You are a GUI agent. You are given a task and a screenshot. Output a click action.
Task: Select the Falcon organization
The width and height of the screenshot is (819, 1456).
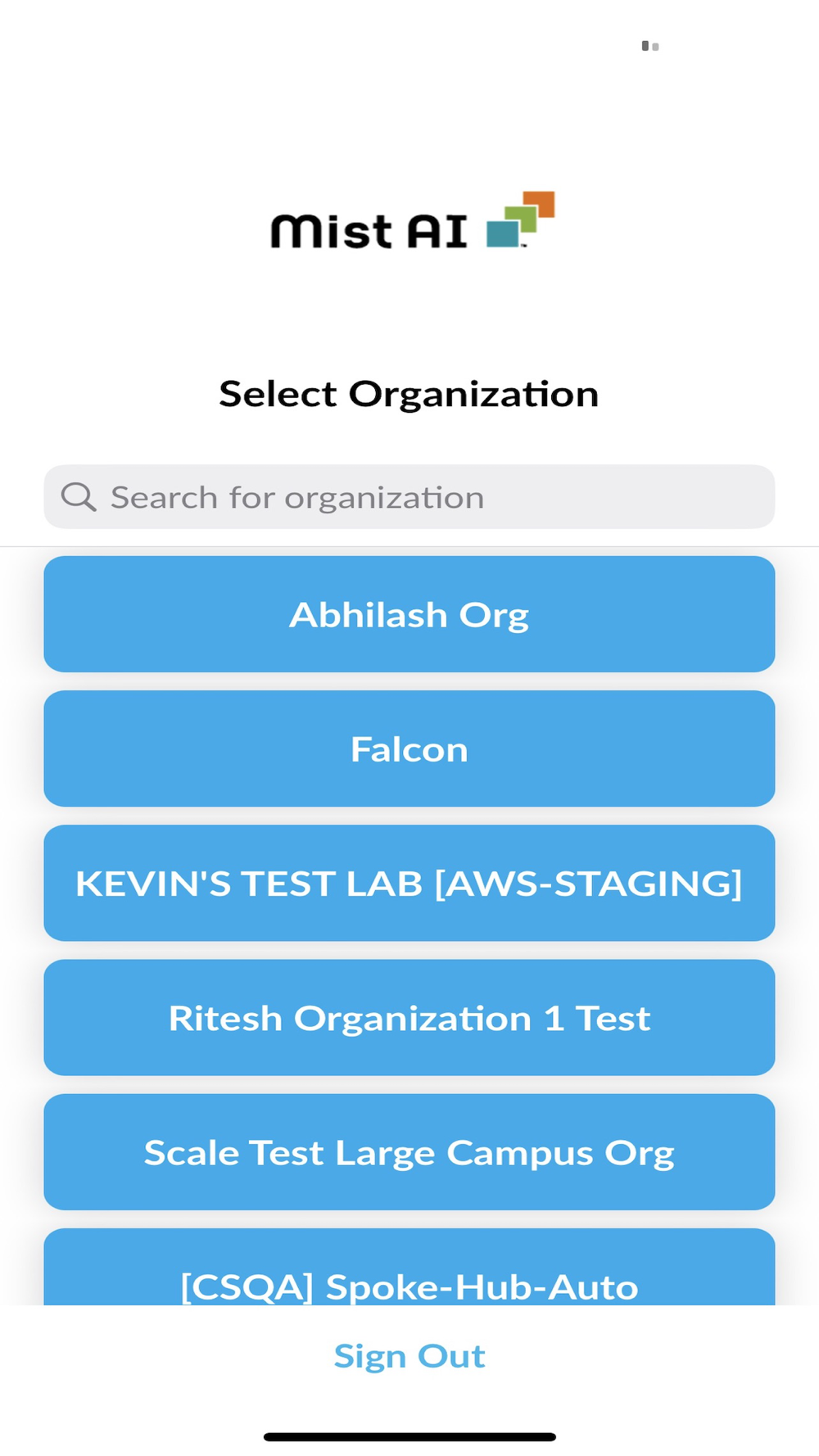tap(409, 748)
